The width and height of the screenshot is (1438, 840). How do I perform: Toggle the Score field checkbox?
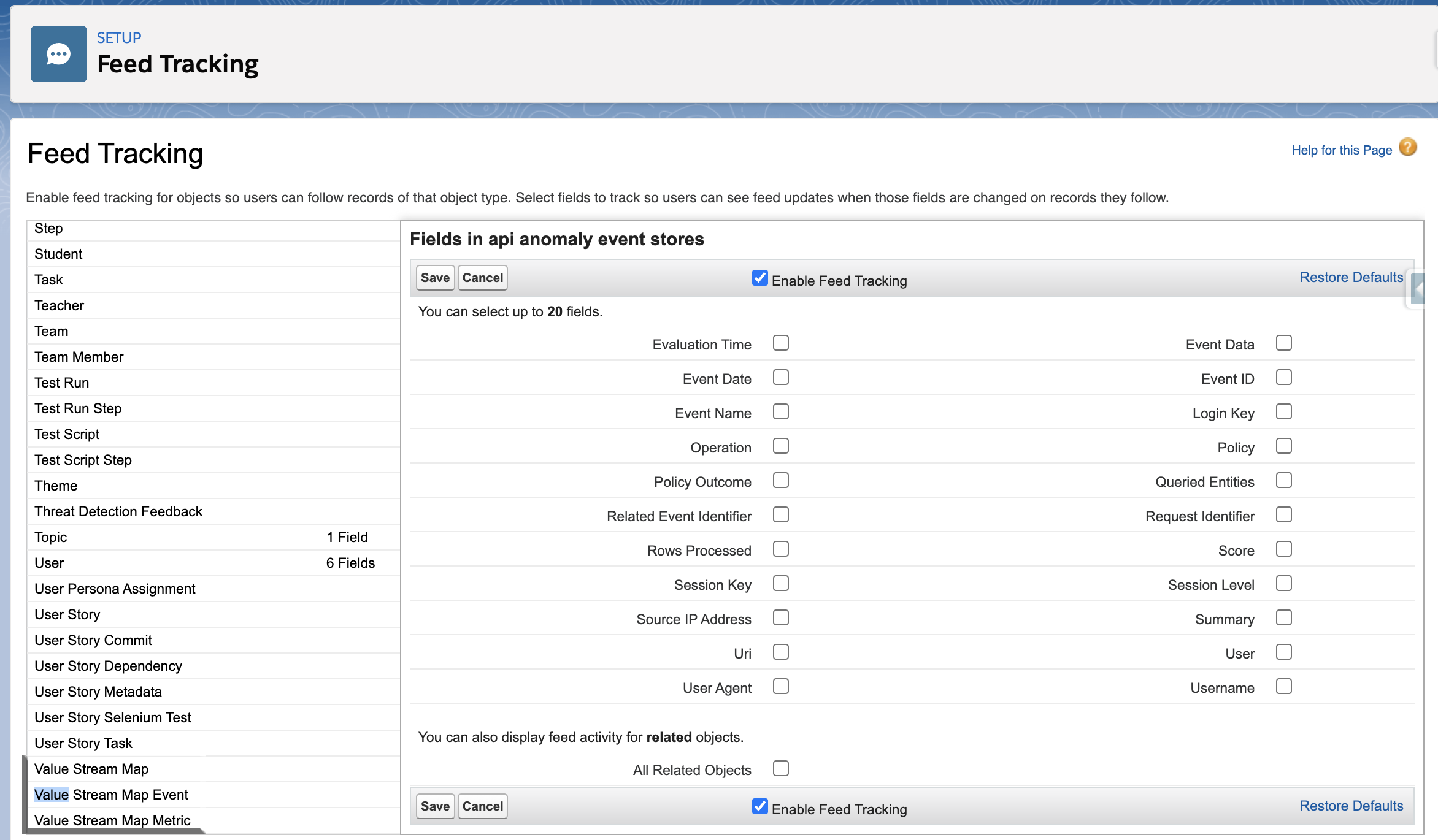[1283, 549]
